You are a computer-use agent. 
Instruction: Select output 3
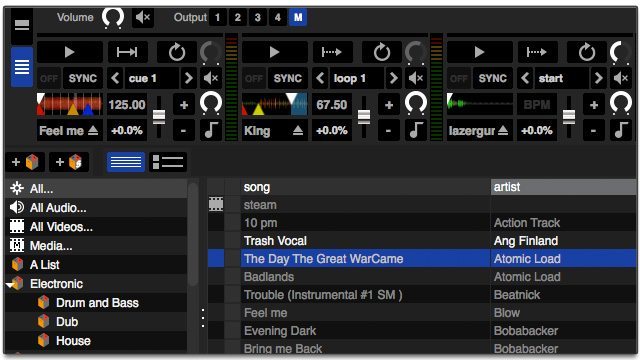coord(258,18)
